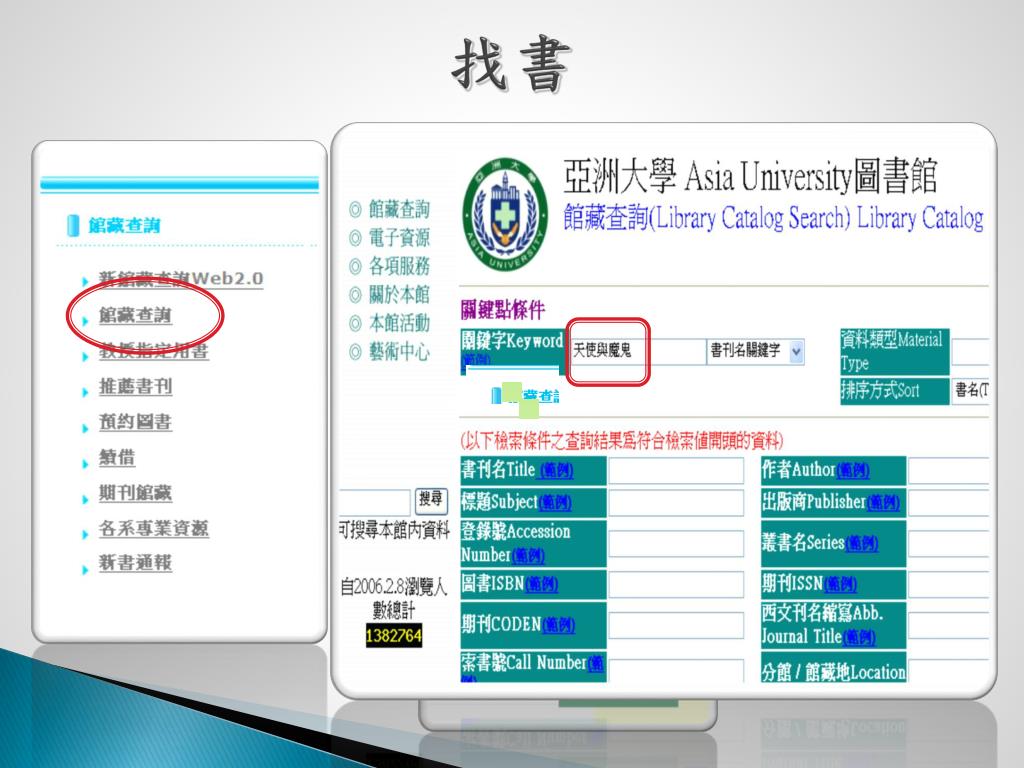Open 範例 link next to 書刊名Title
The image size is (1024, 768).
tap(557, 470)
